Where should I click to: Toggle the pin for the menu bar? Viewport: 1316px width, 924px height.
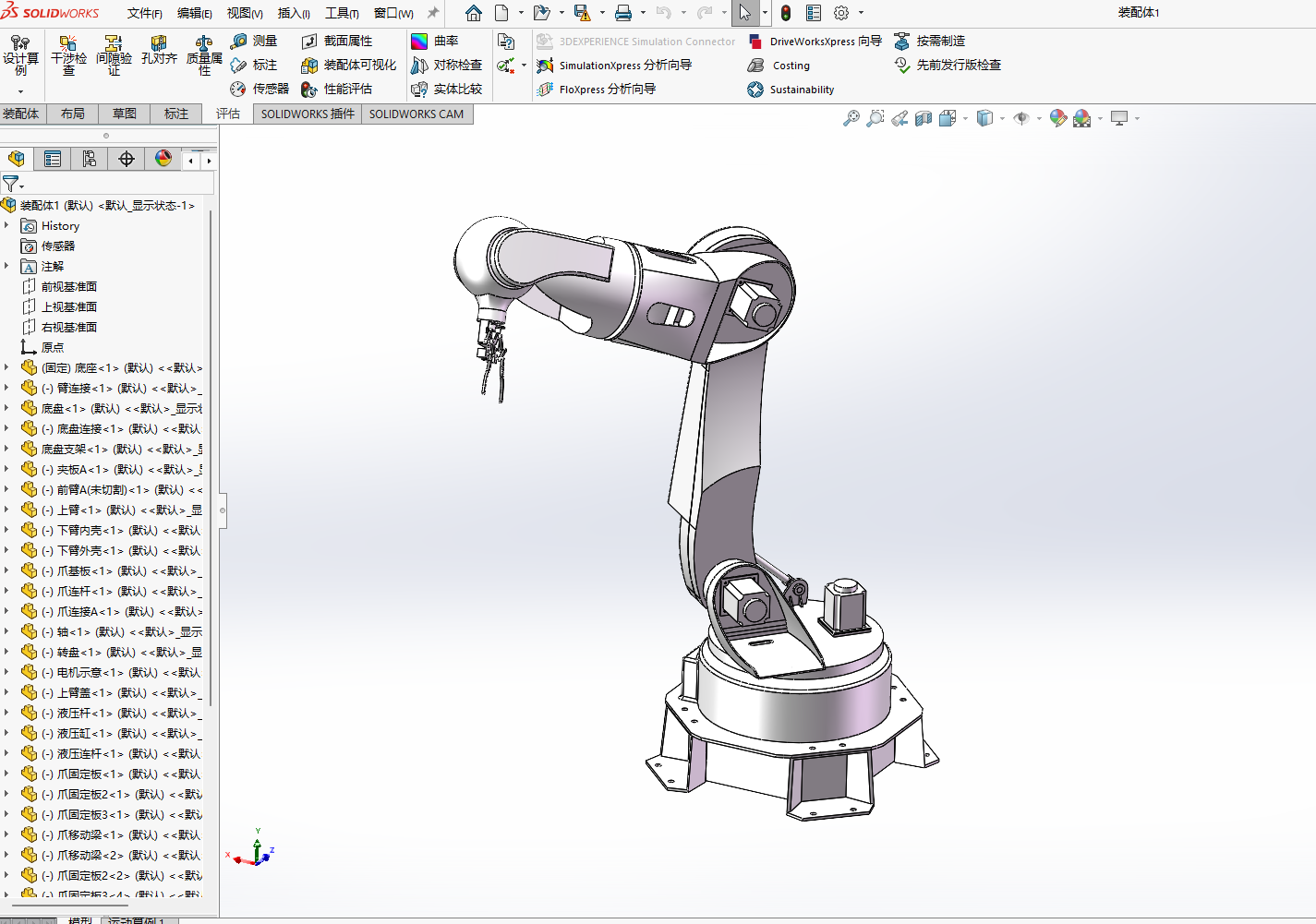click(432, 13)
